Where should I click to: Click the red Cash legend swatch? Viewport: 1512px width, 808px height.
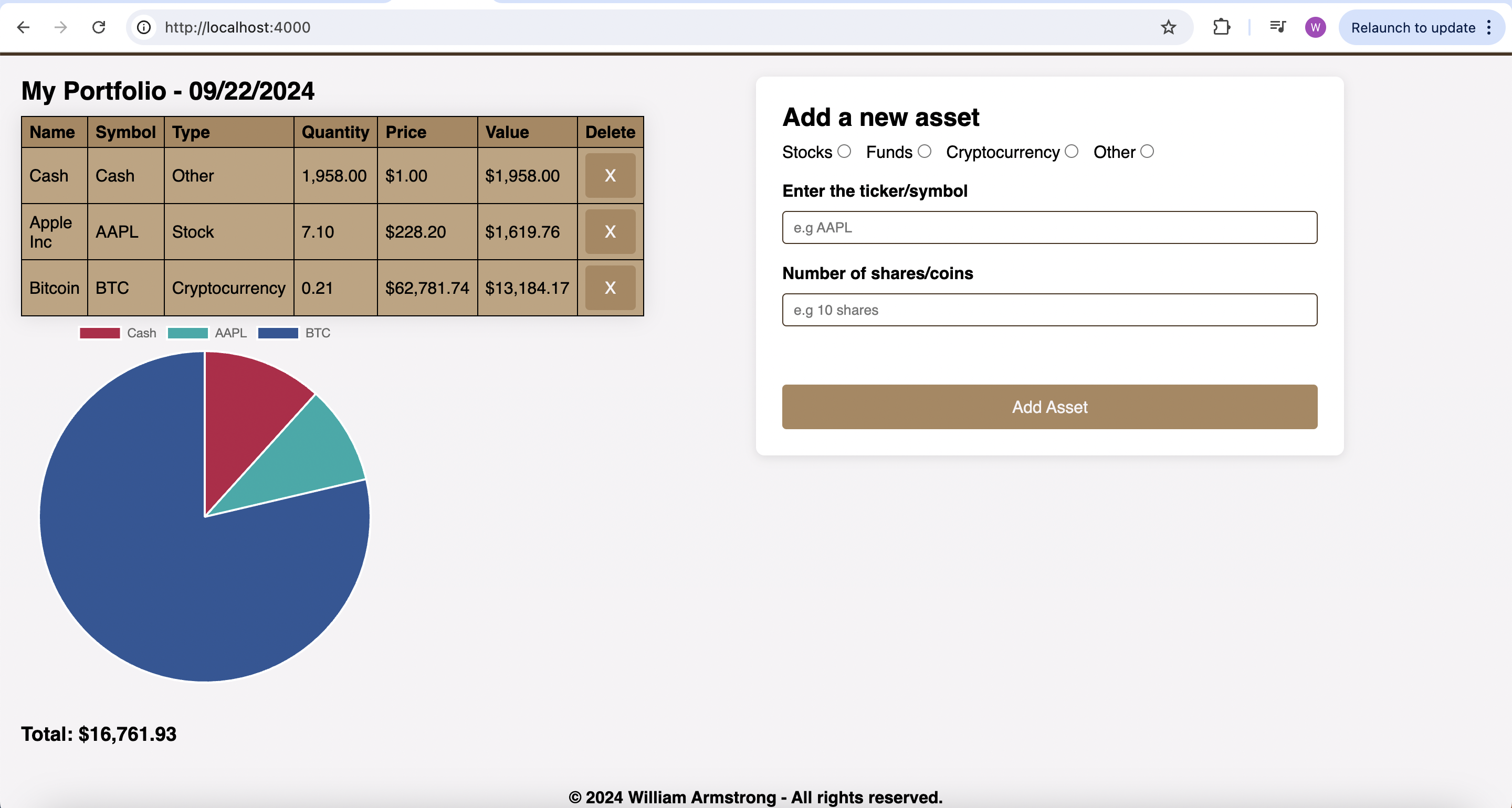[x=99, y=333]
